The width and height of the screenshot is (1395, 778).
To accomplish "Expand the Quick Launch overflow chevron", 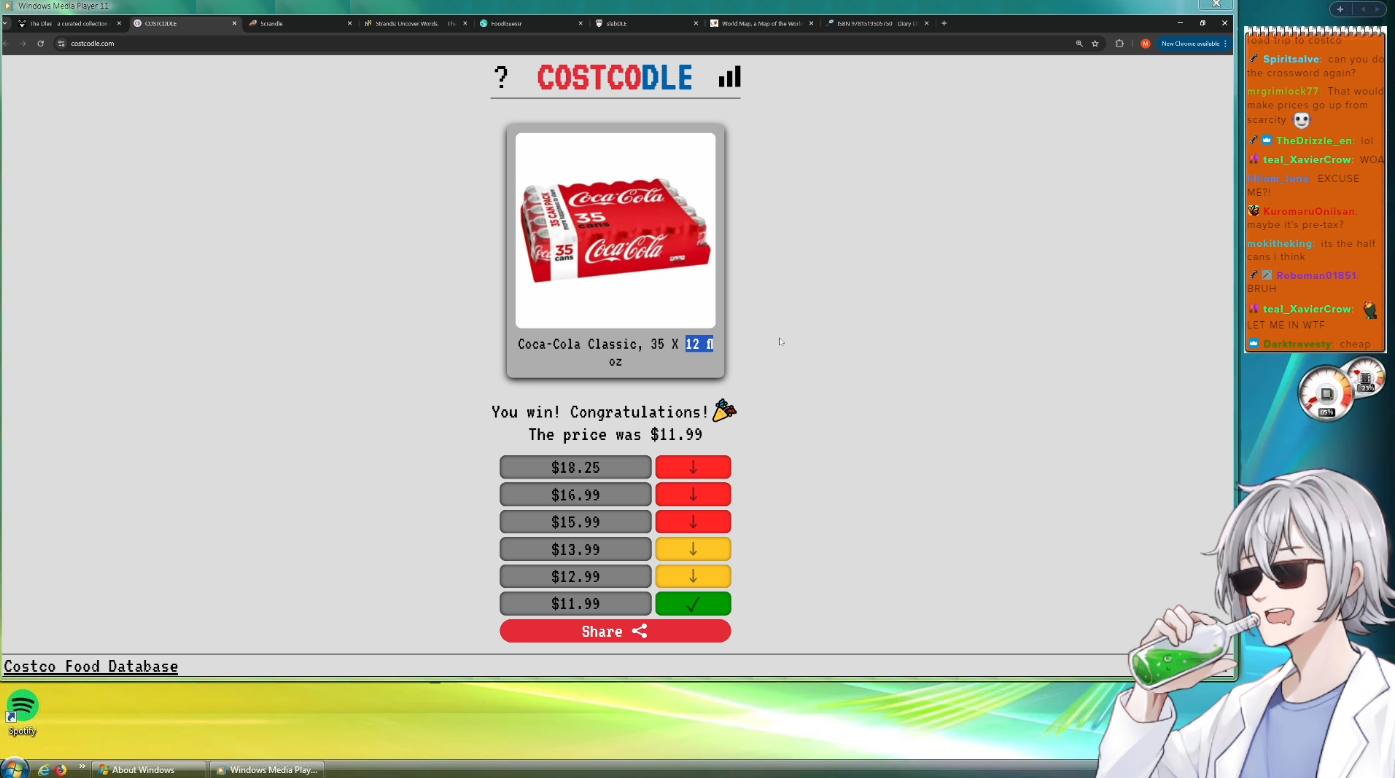I will (82, 767).
